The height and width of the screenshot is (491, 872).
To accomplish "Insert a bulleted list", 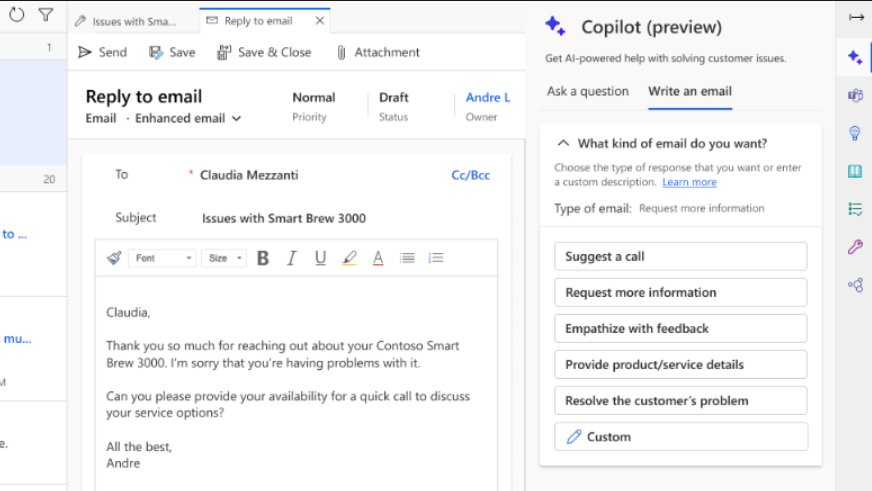I will point(407,258).
